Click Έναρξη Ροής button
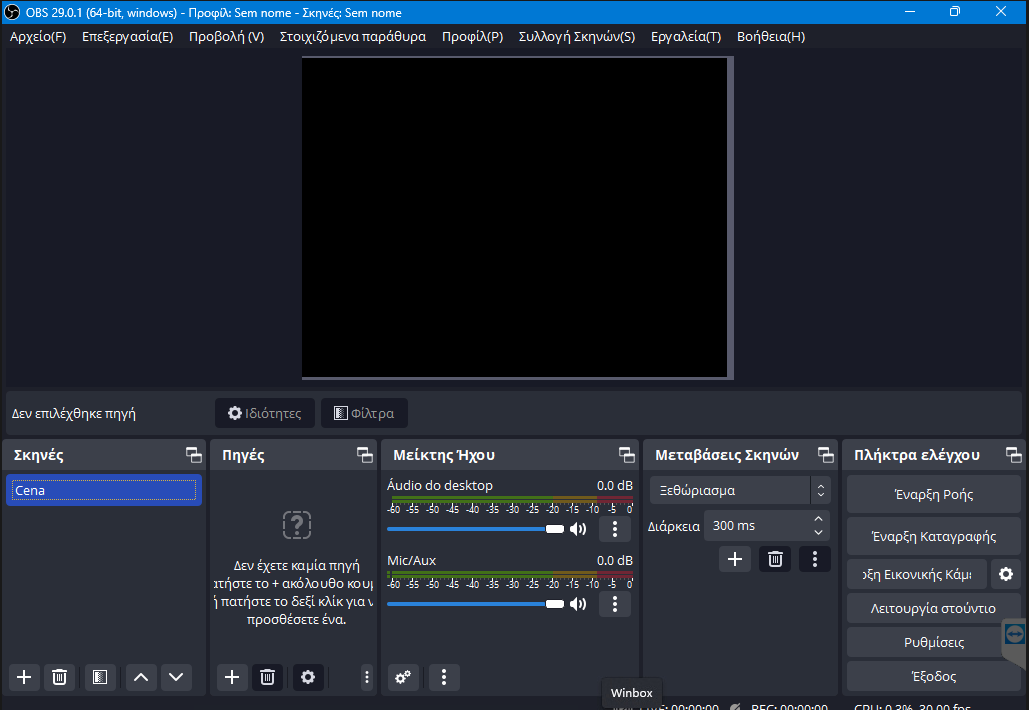The height and width of the screenshot is (710, 1029). [x=934, y=494]
